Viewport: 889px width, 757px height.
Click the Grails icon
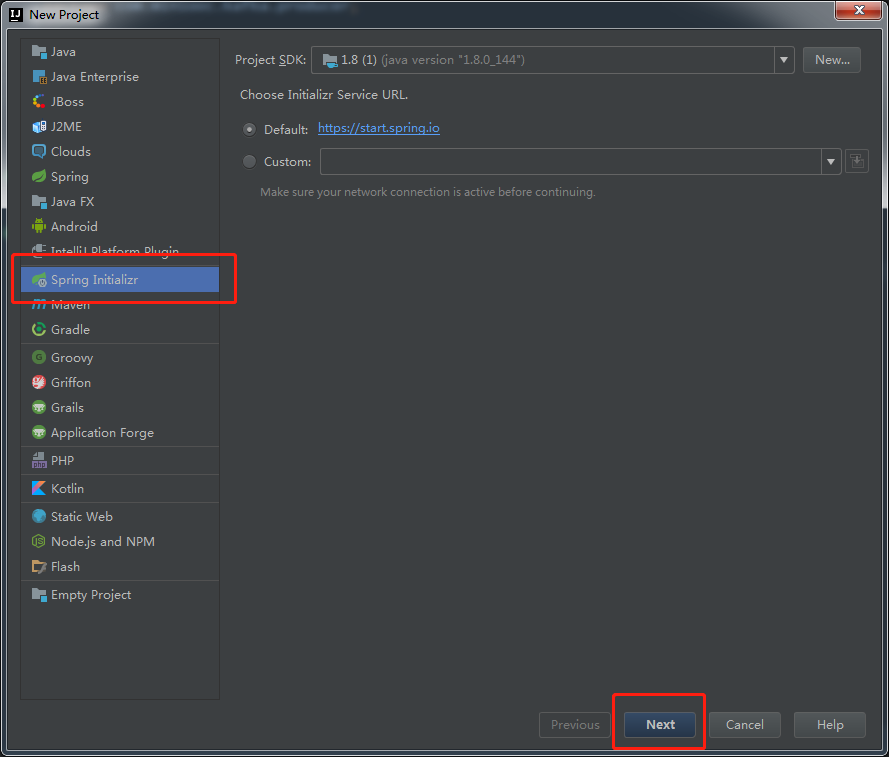click(39, 407)
